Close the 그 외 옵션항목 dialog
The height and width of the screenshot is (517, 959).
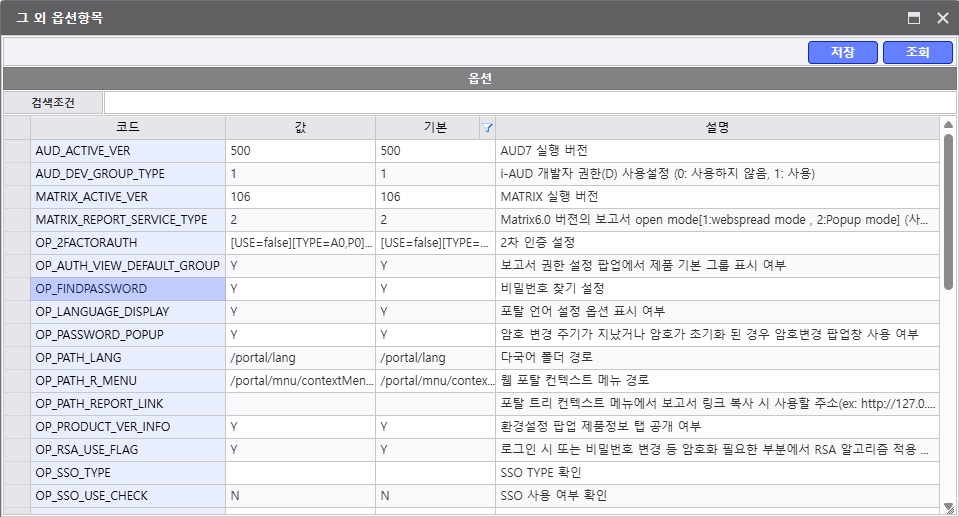(942, 17)
